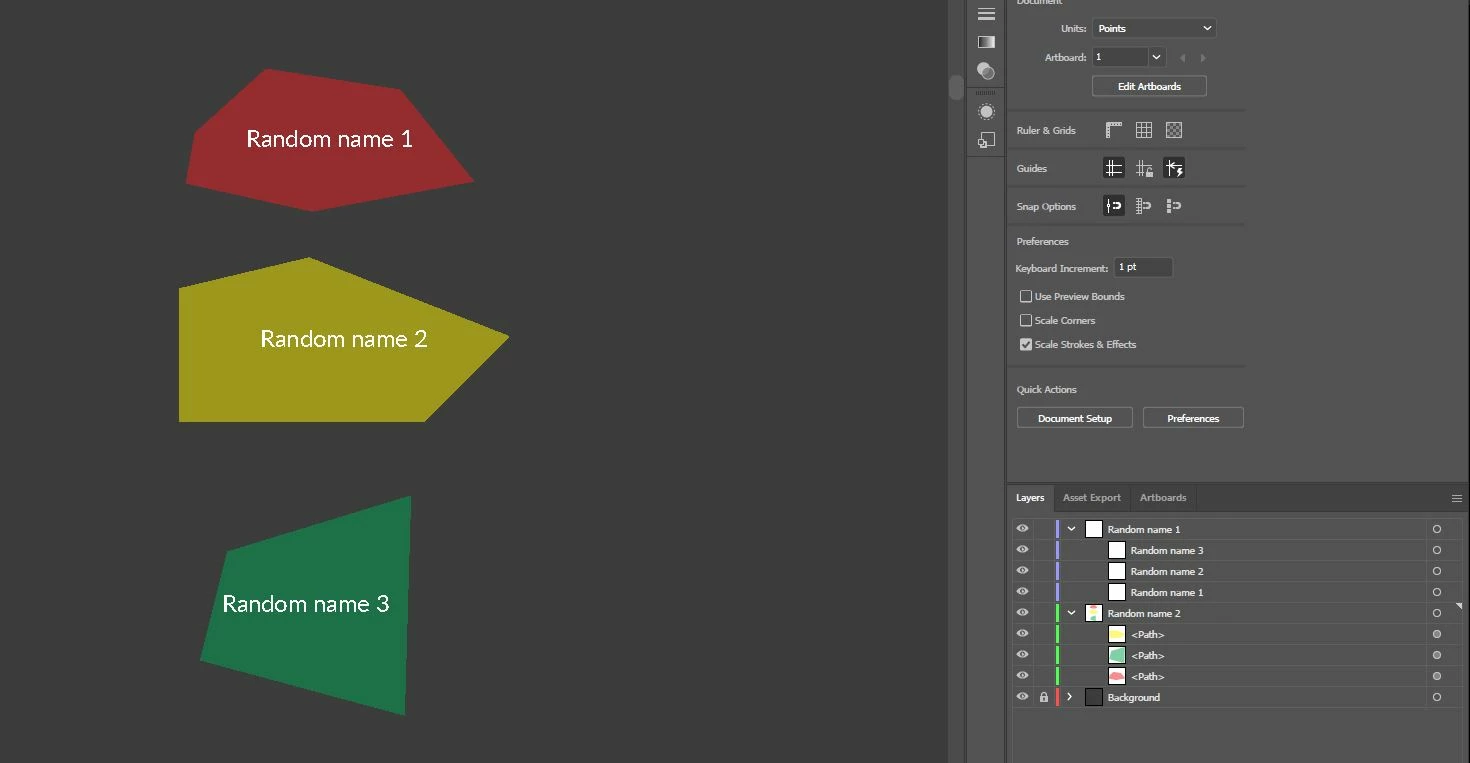The width and height of the screenshot is (1470, 763).
Task: Open the Stroke panel icon in the dock
Action: [986, 14]
